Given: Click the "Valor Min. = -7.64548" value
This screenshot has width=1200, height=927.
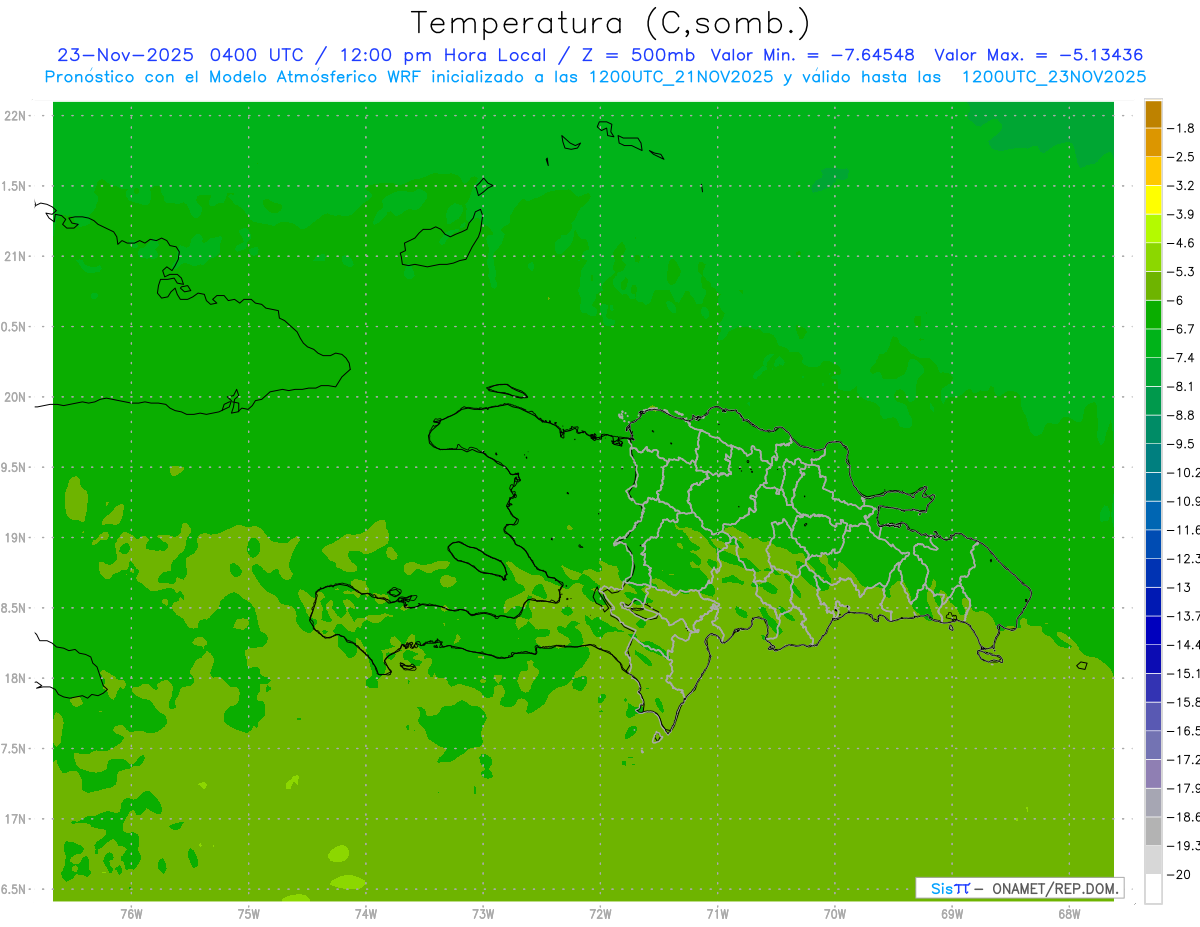Looking at the screenshot, I should pyautogui.click(x=812, y=55).
